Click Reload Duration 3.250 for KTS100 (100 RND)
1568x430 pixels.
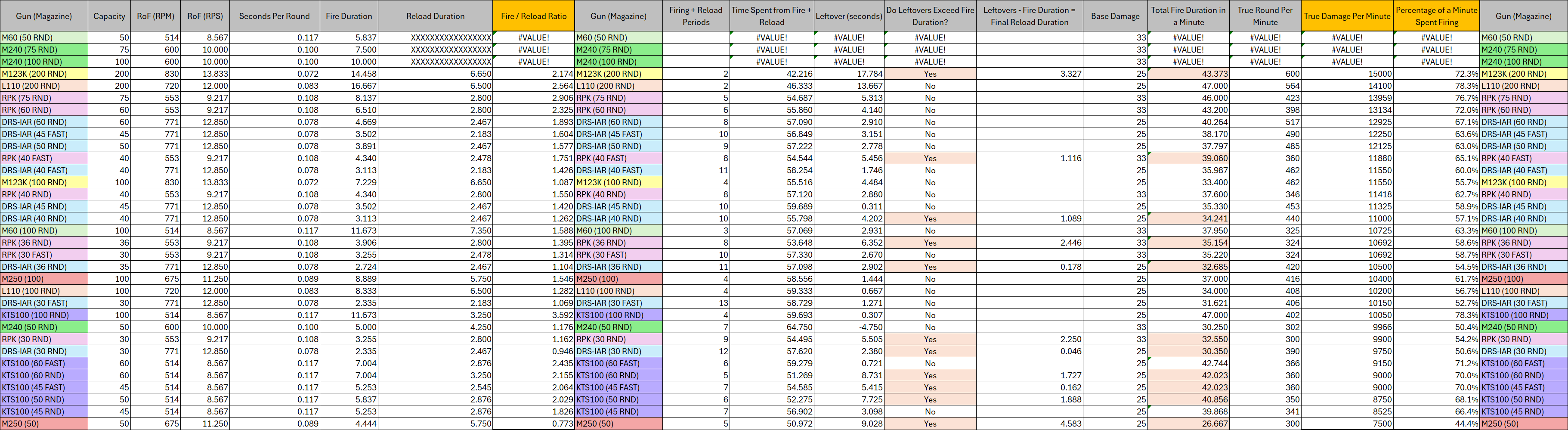[x=435, y=315]
